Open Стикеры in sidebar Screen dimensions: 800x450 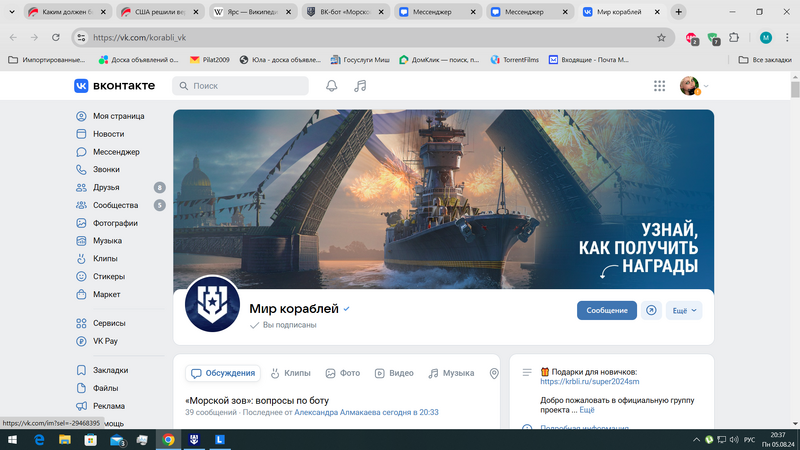click(109, 277)
